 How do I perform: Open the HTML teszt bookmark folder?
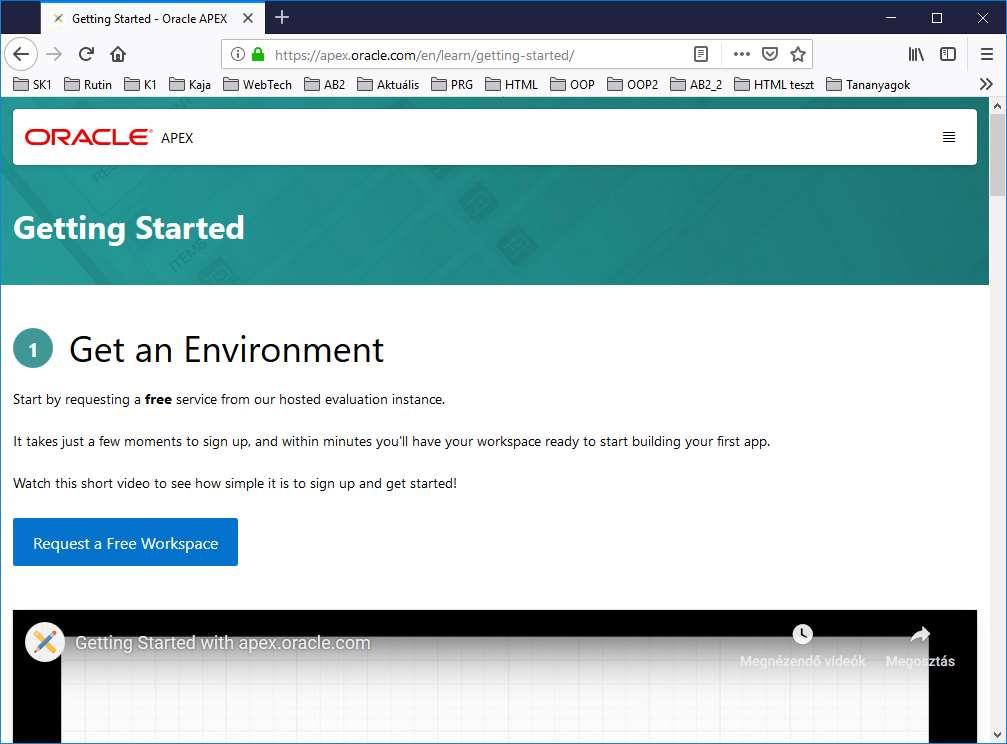coord(775,84)
